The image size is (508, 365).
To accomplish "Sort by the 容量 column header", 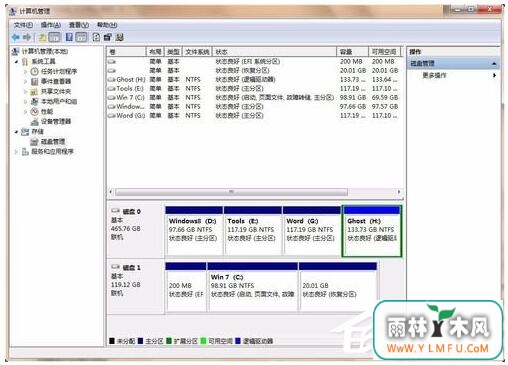I will [353, 52].
